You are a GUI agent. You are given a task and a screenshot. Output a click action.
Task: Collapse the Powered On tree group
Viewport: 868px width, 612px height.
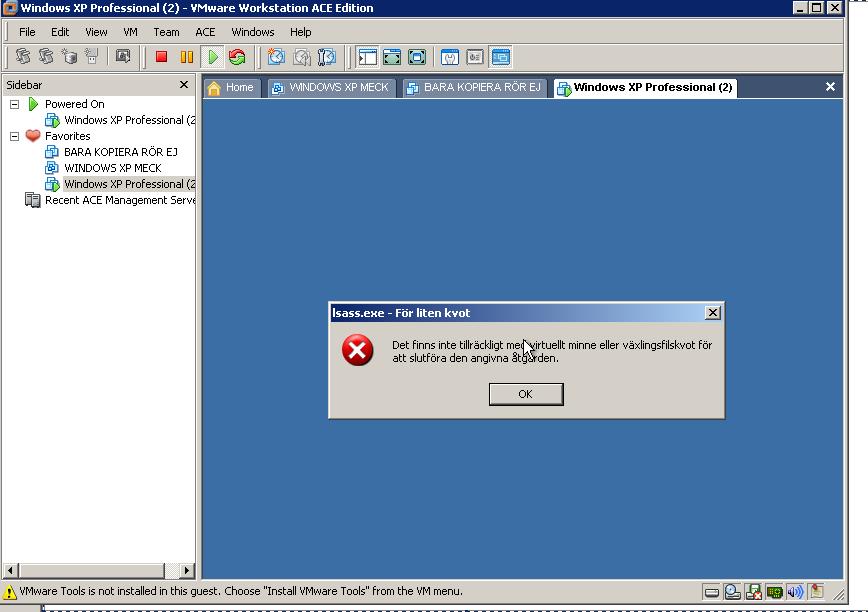click(14, 104)
